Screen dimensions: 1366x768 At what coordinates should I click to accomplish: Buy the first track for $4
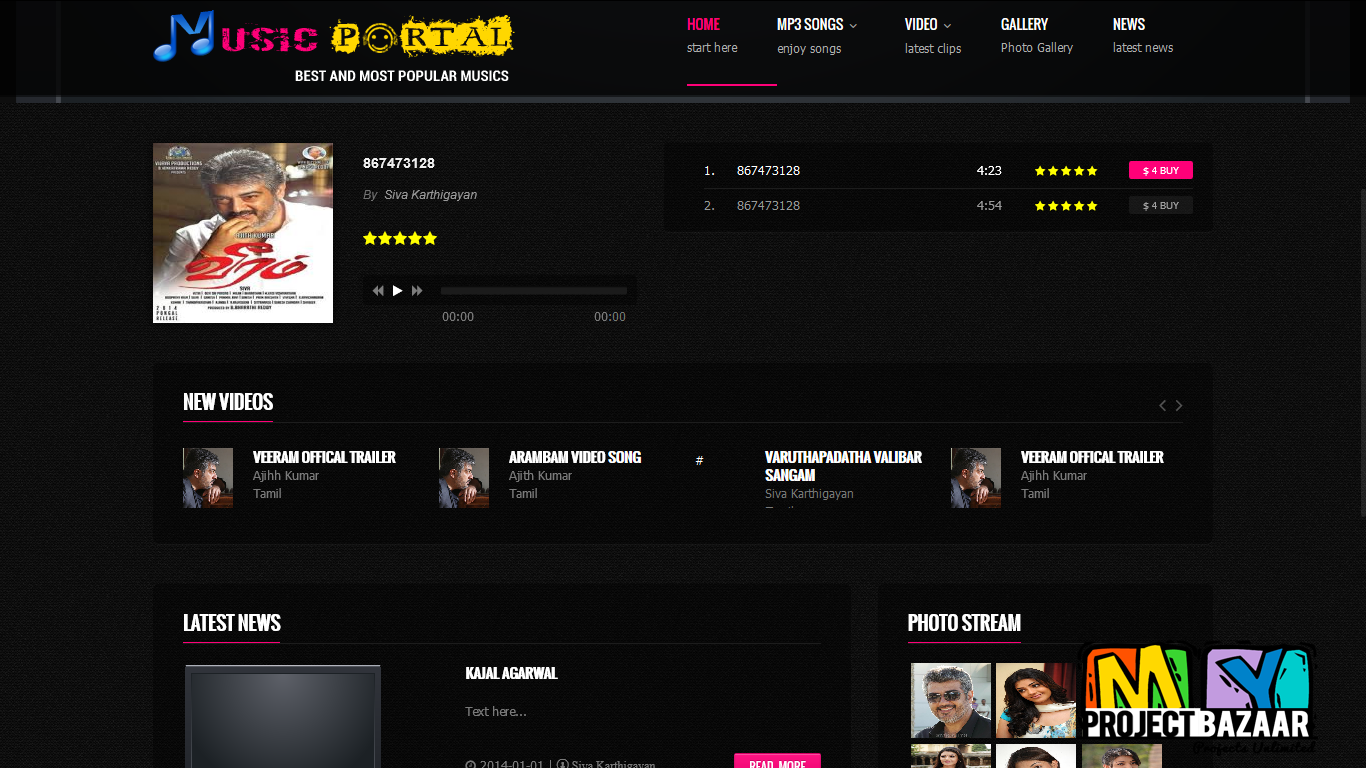(x=1160, y=171)
